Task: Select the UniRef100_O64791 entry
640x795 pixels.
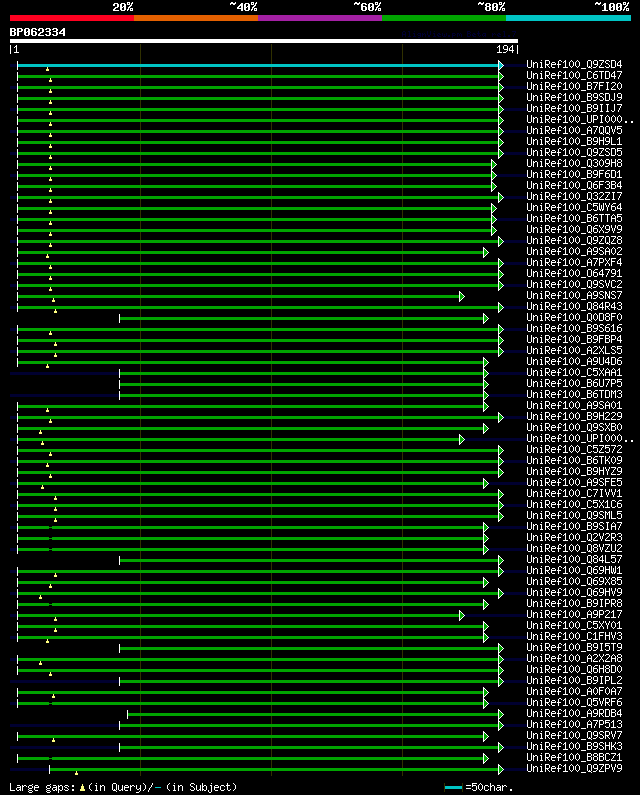Action: click(x=574, y=273)
